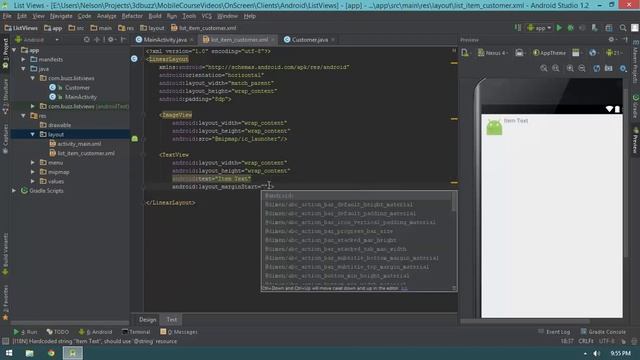The image size is (640, 360).
Task: Collapse the app node in project tree
Action: [14, 50]
